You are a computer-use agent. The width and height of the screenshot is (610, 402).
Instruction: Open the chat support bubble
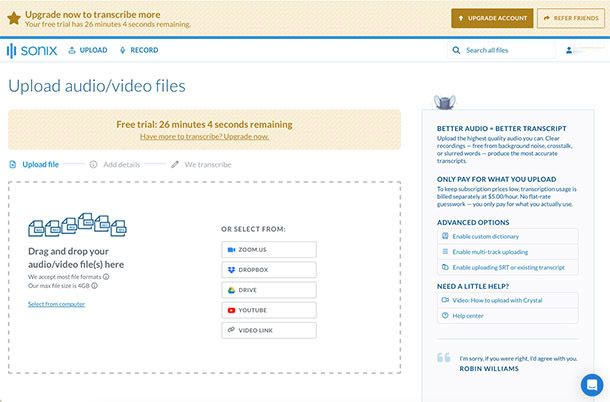point(592,385)
